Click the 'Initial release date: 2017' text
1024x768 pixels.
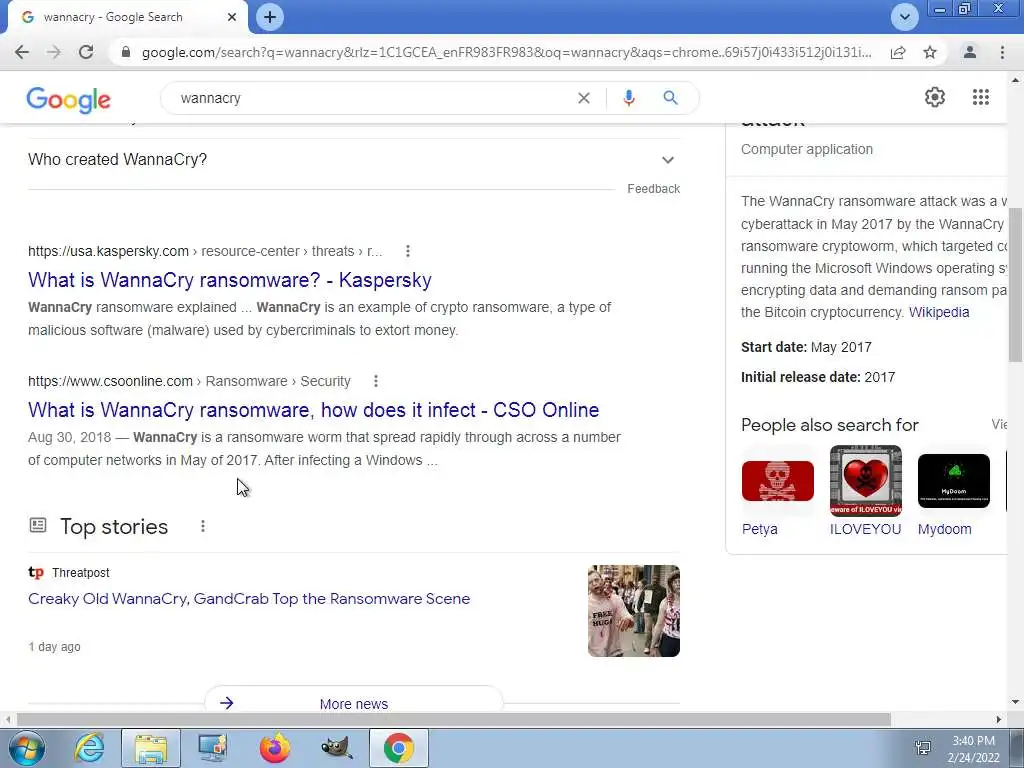[x=818, y=377]
